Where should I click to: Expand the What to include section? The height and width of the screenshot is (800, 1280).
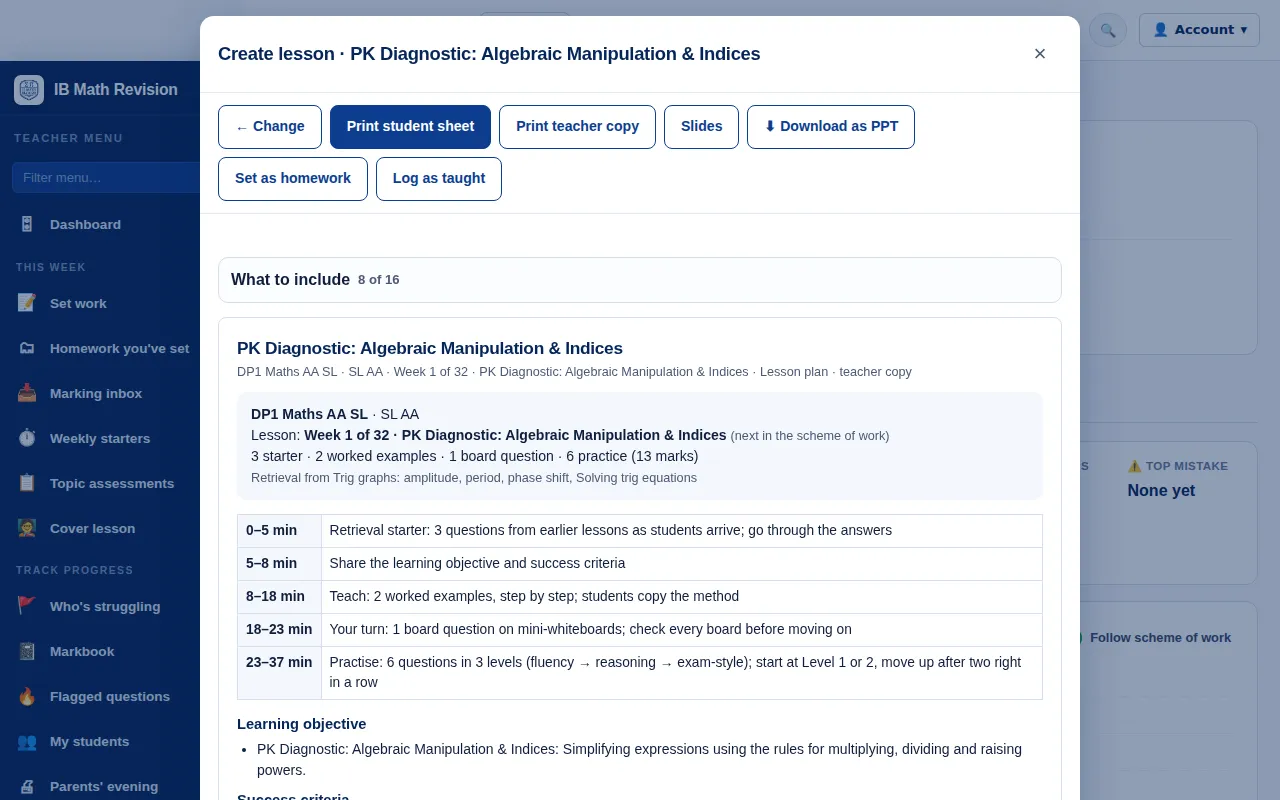640,280
